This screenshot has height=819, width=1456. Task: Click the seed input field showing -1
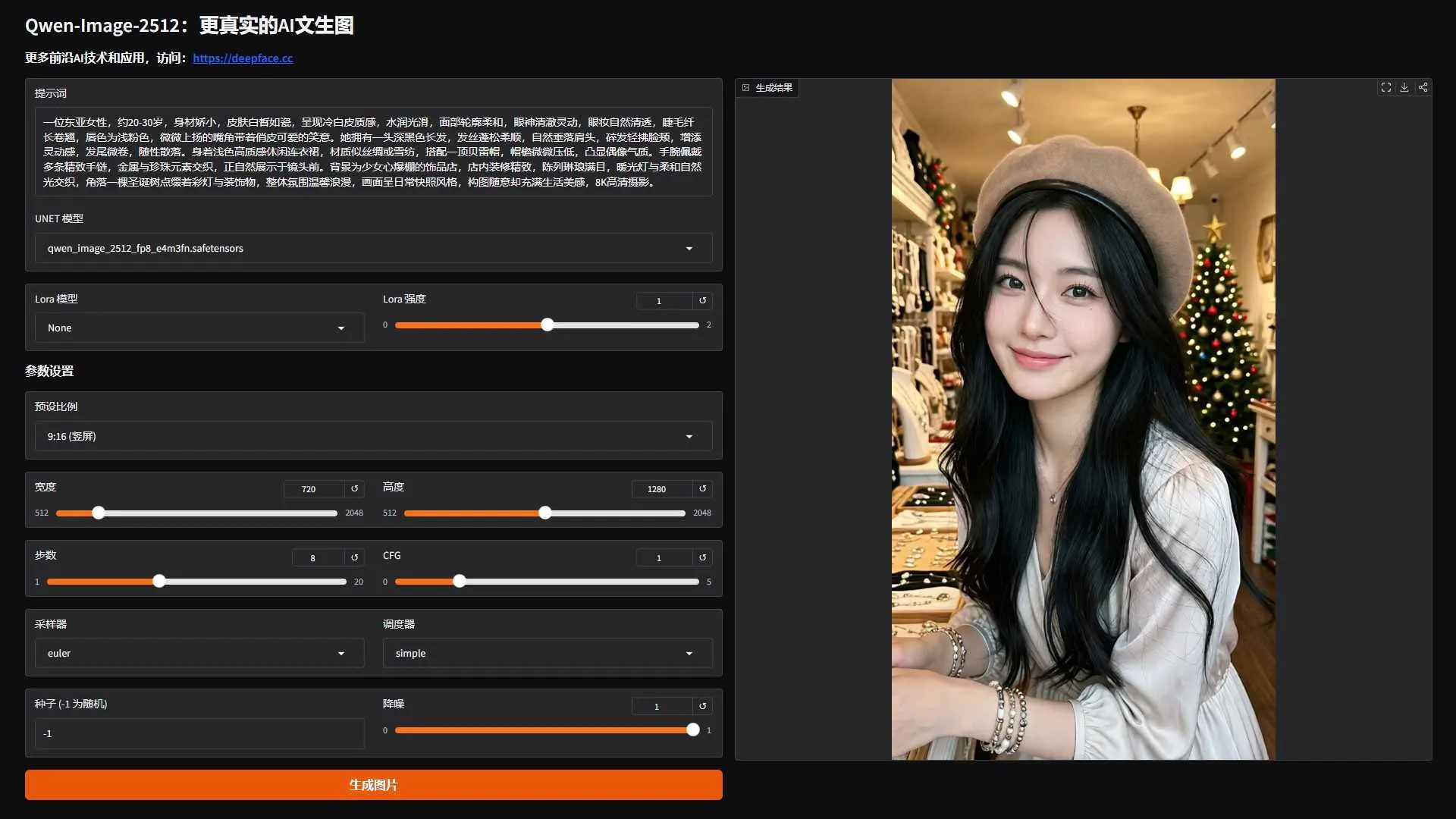pyautogui.click(x=197, y=733)
